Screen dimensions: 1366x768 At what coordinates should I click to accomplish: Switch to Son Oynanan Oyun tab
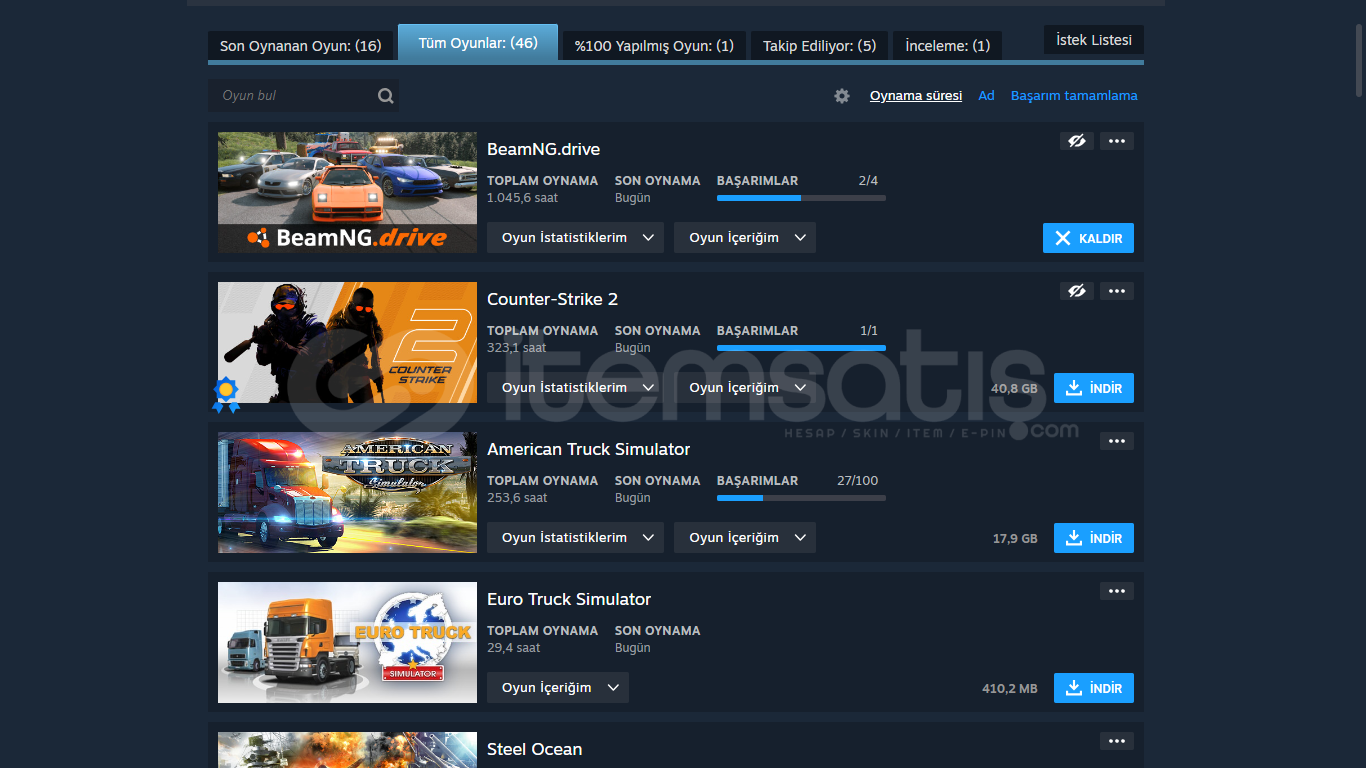(301, 46)
